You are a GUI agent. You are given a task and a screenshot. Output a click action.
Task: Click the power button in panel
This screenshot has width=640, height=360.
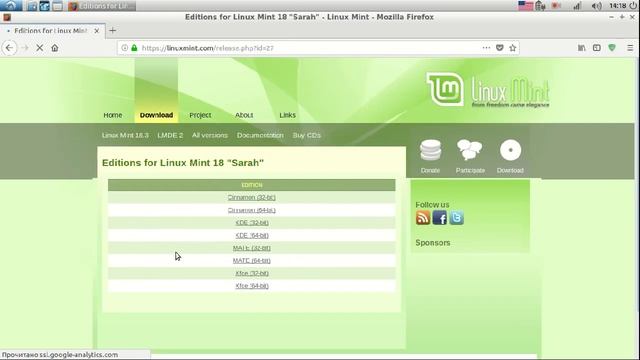633,6
